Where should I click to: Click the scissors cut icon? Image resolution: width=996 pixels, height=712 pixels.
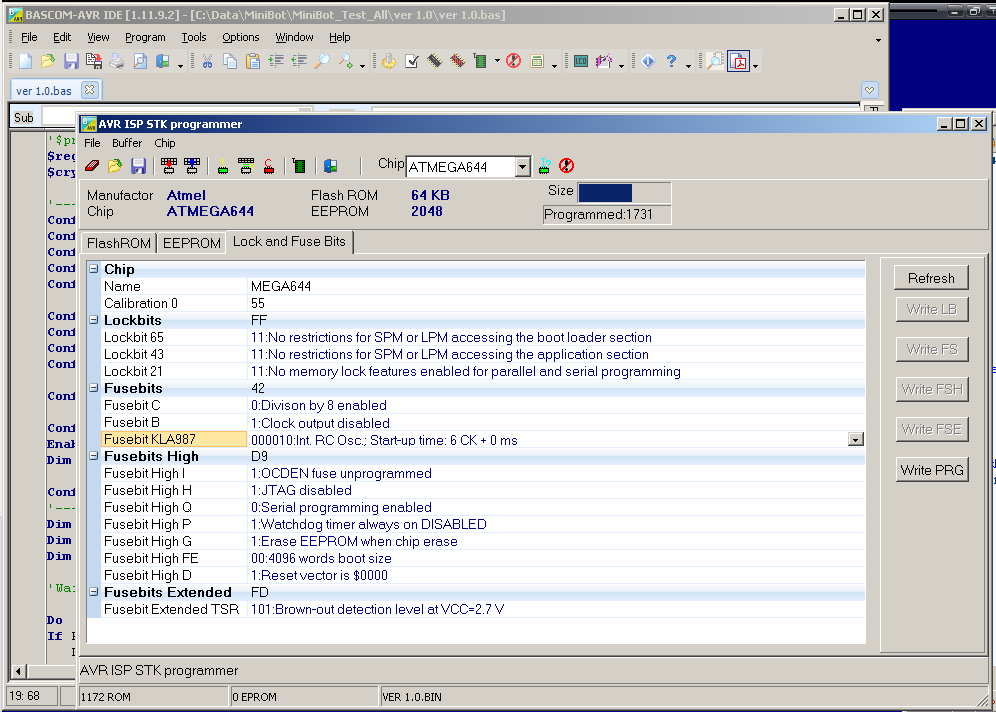click(x=207, y=62)
